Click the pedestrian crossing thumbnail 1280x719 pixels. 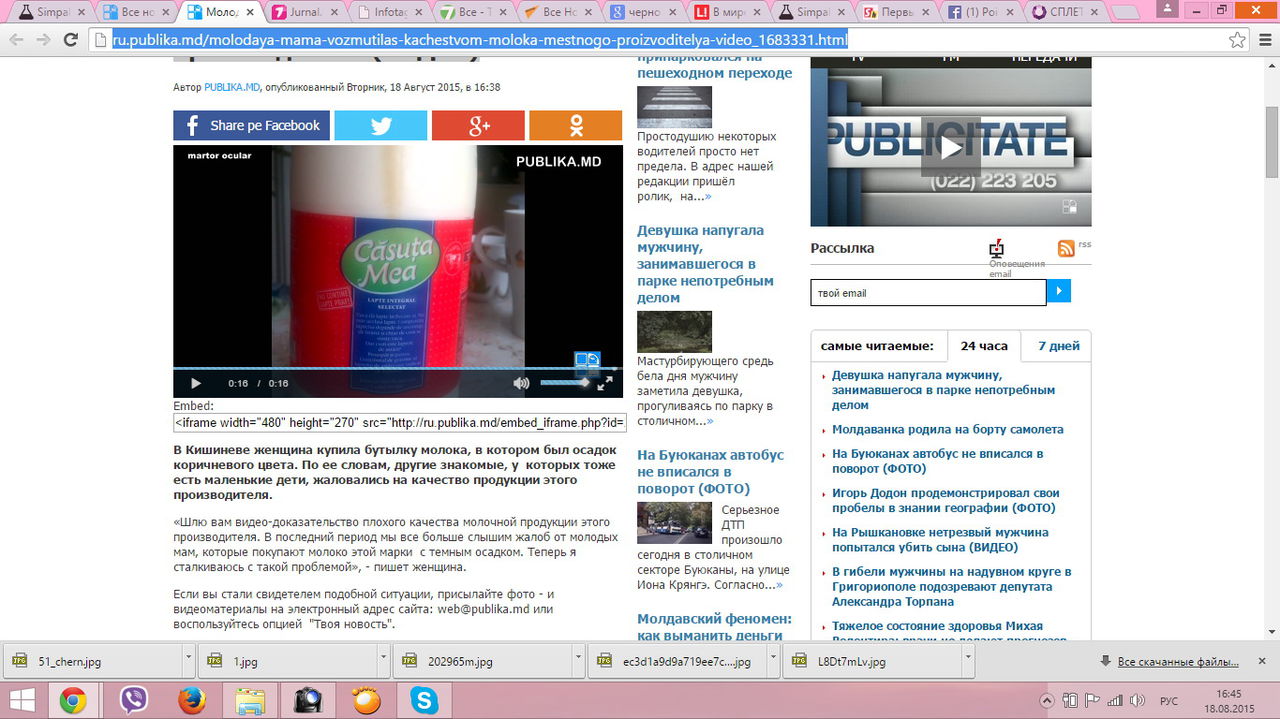(674, 106)
